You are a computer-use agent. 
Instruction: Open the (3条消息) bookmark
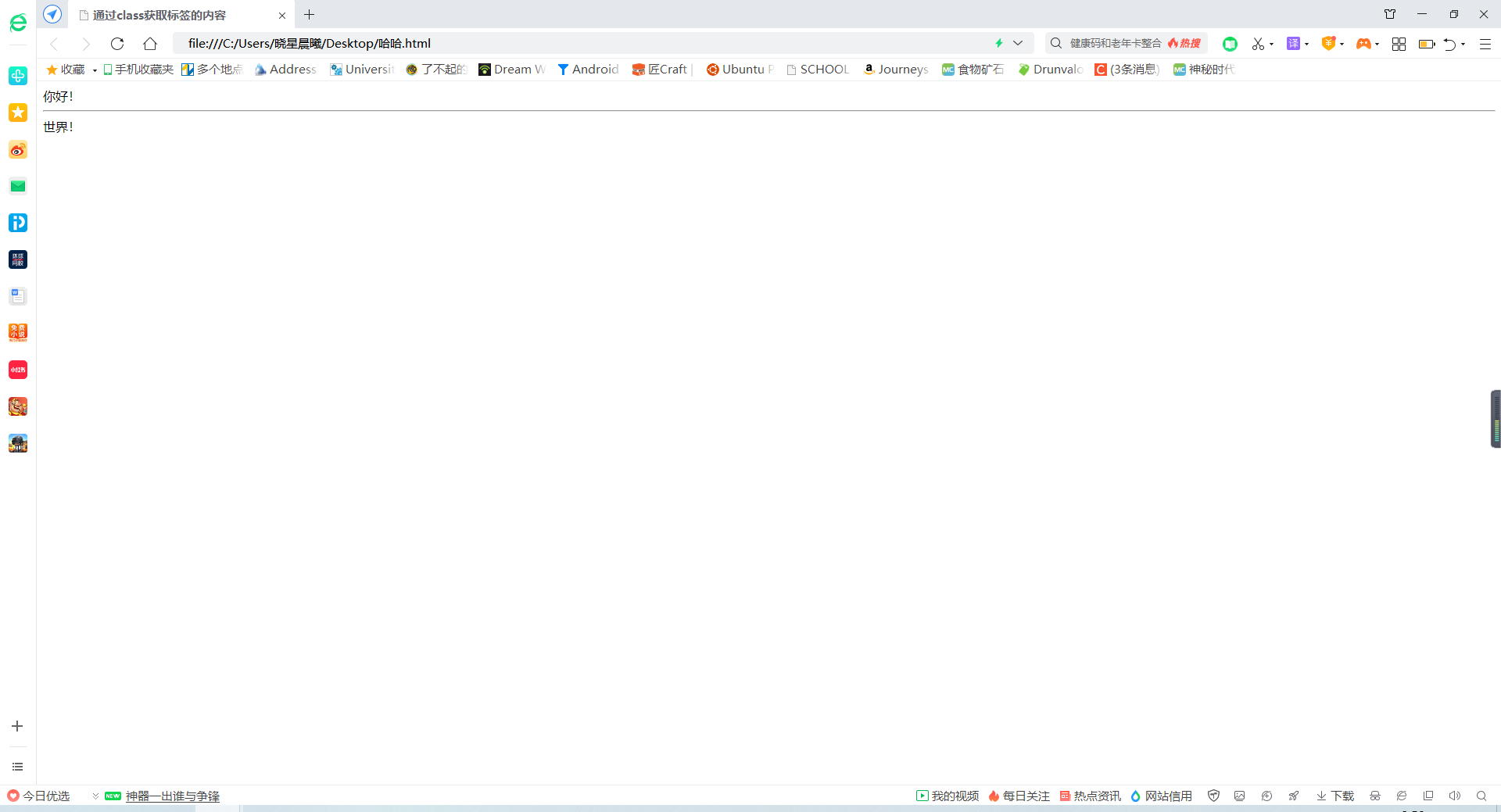[x=1127, y=70]
